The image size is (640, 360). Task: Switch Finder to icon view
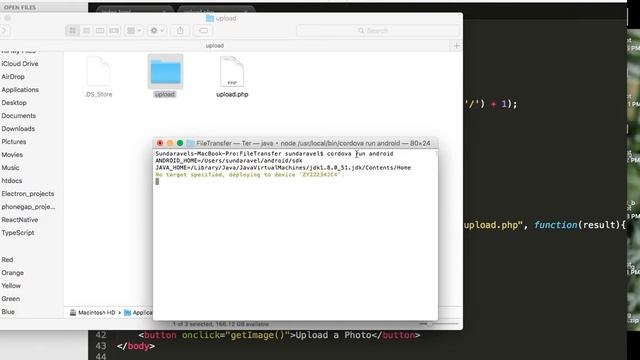(x=73, y=31)
